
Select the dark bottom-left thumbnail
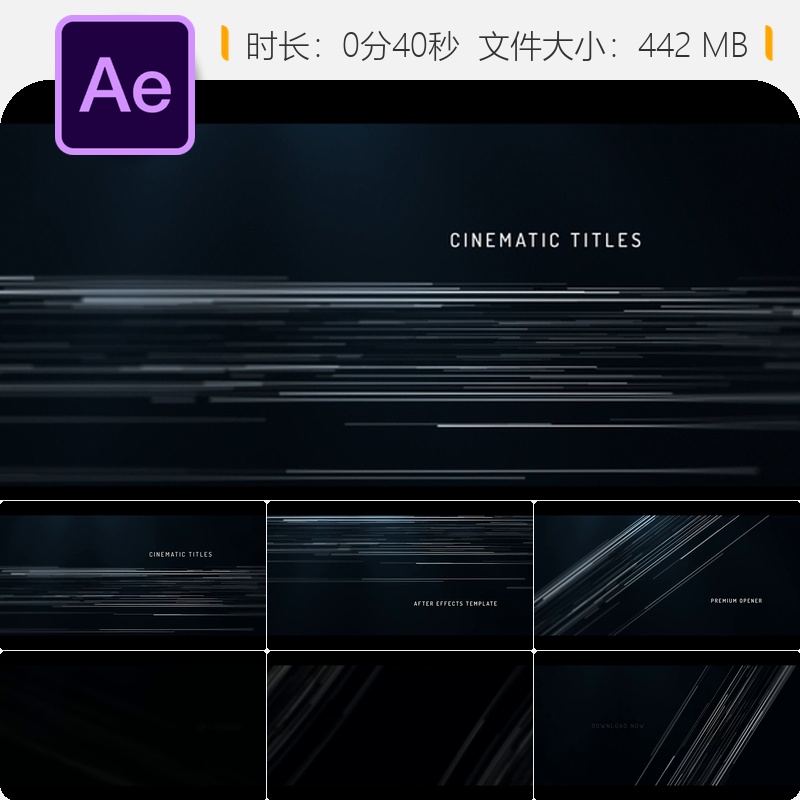click(133, 725)
